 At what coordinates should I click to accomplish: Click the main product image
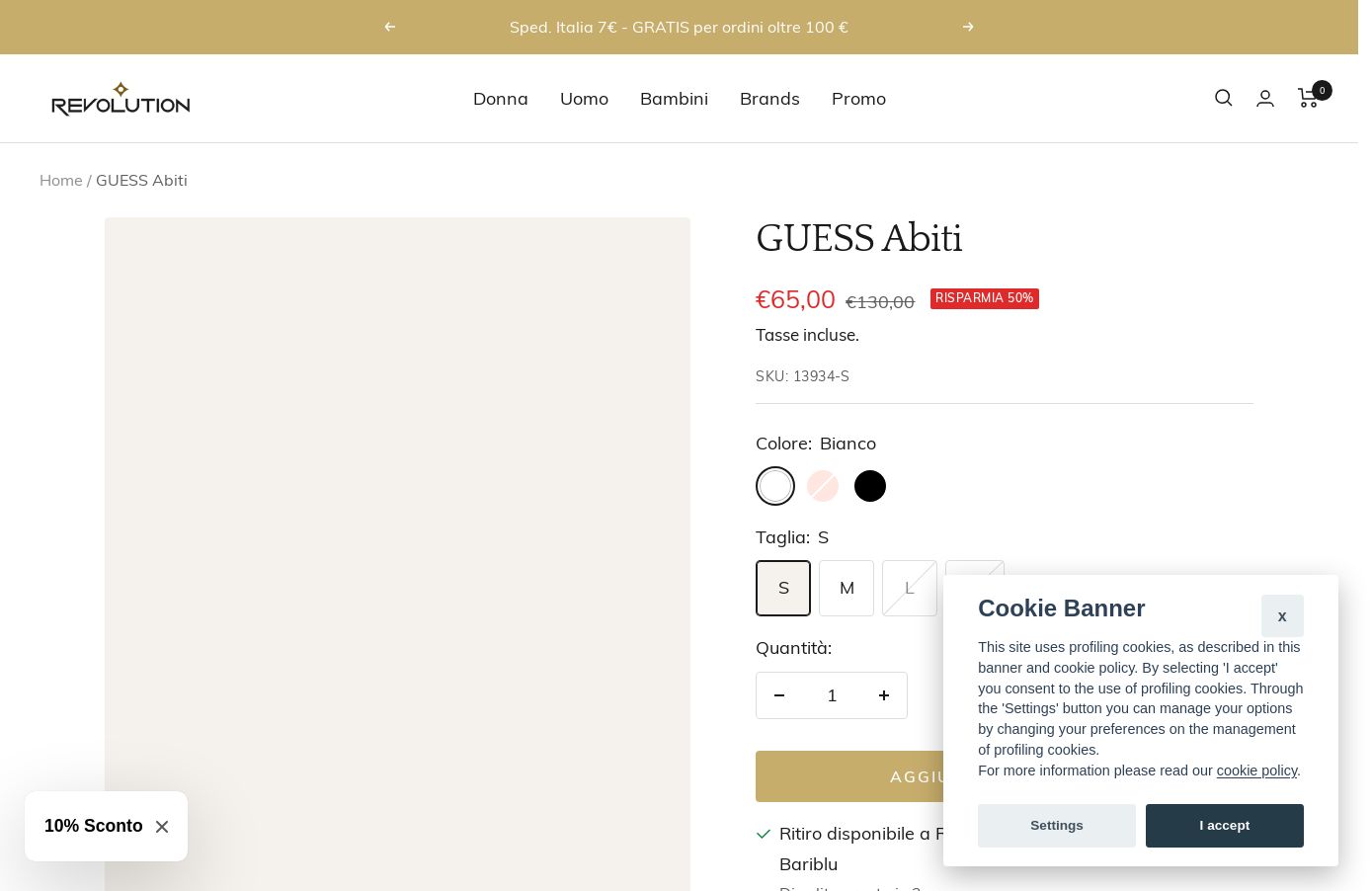[x=397, y=553]
